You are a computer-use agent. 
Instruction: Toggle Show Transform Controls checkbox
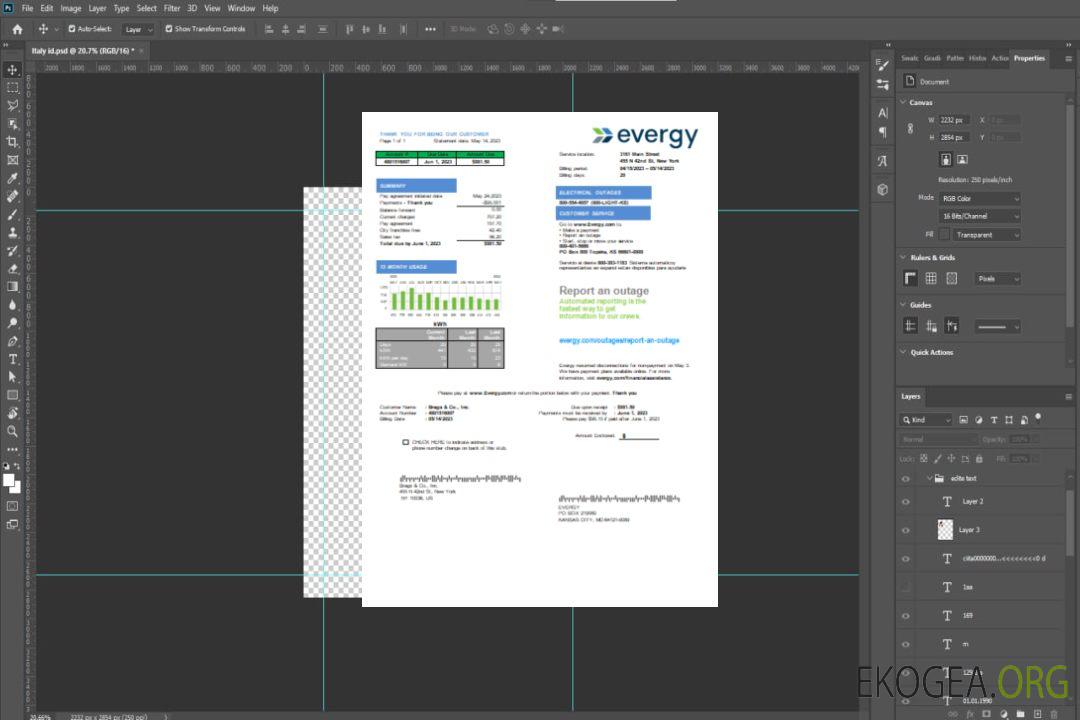tap(169, 29)
